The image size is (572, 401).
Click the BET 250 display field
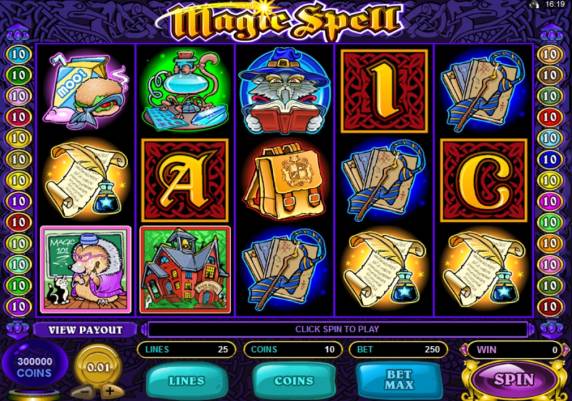click(x=398, y=350)
